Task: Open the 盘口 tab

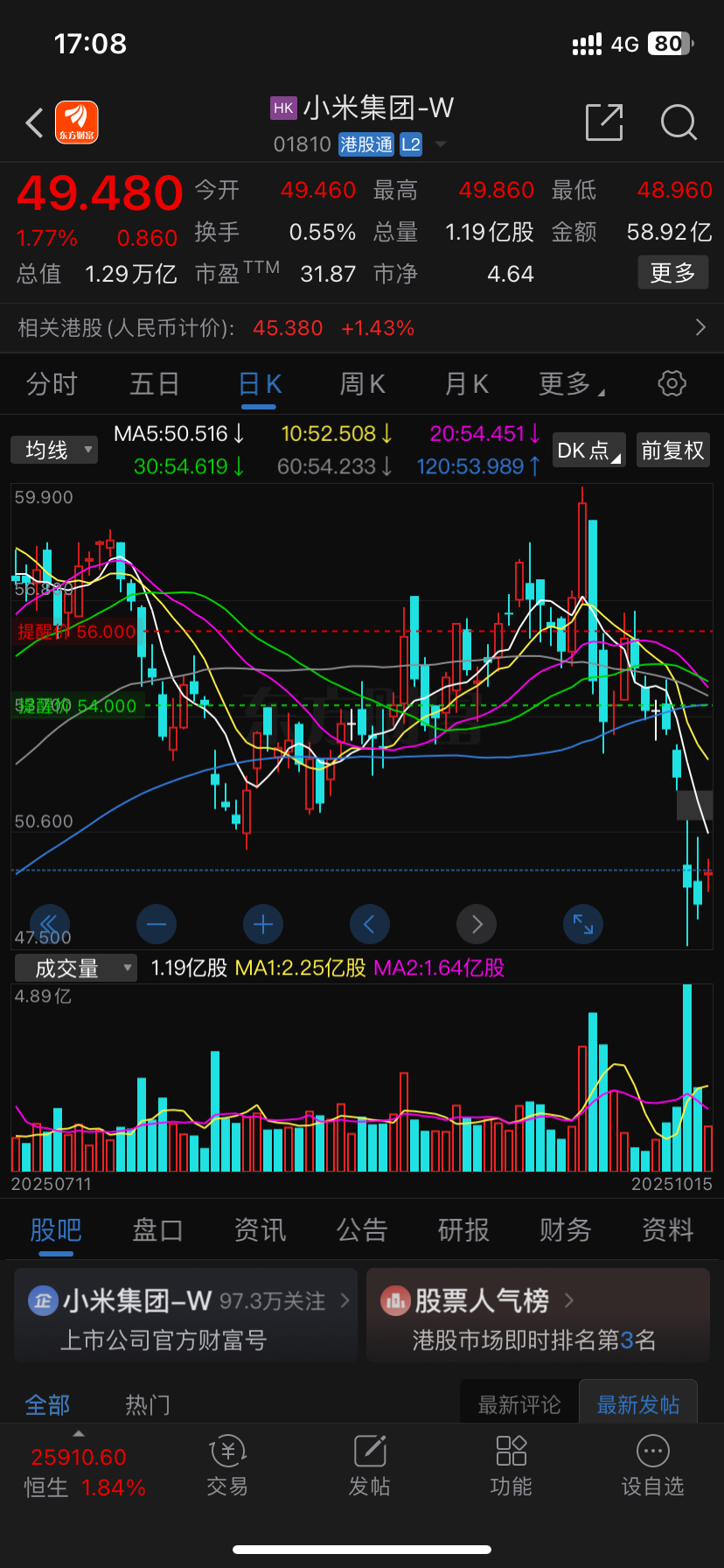Action: (157, 1230)
